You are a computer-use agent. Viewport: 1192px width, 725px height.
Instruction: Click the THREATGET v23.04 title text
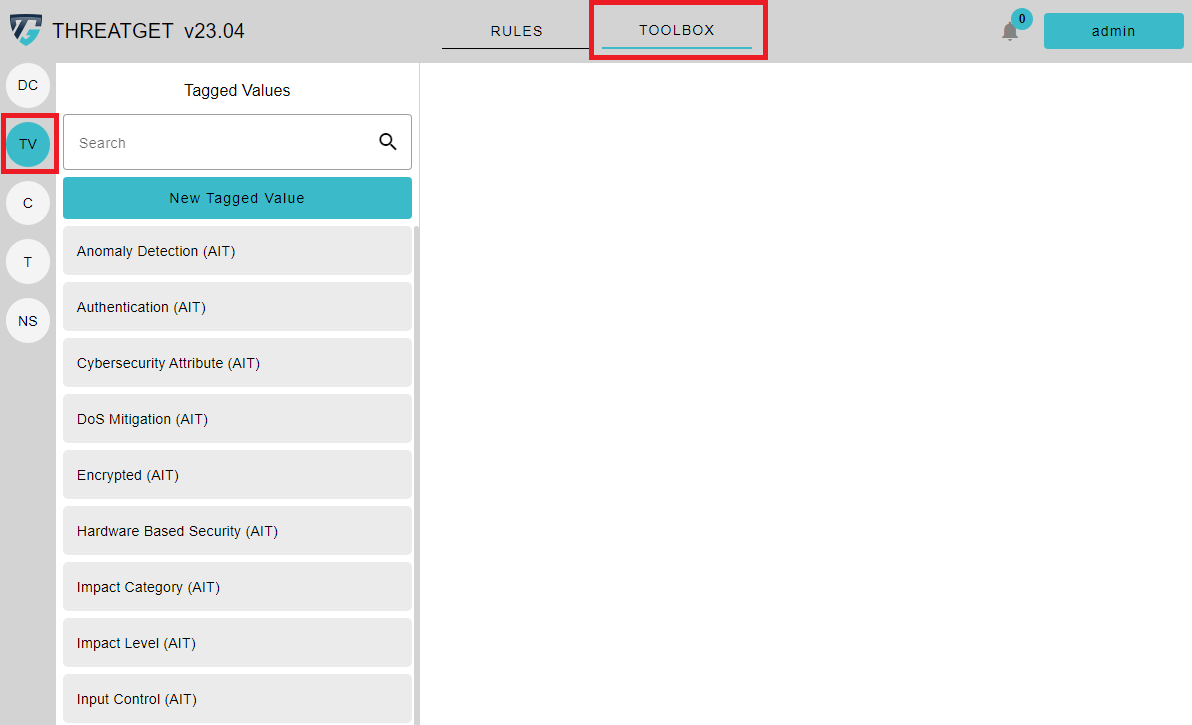click(x=148, y=30)
